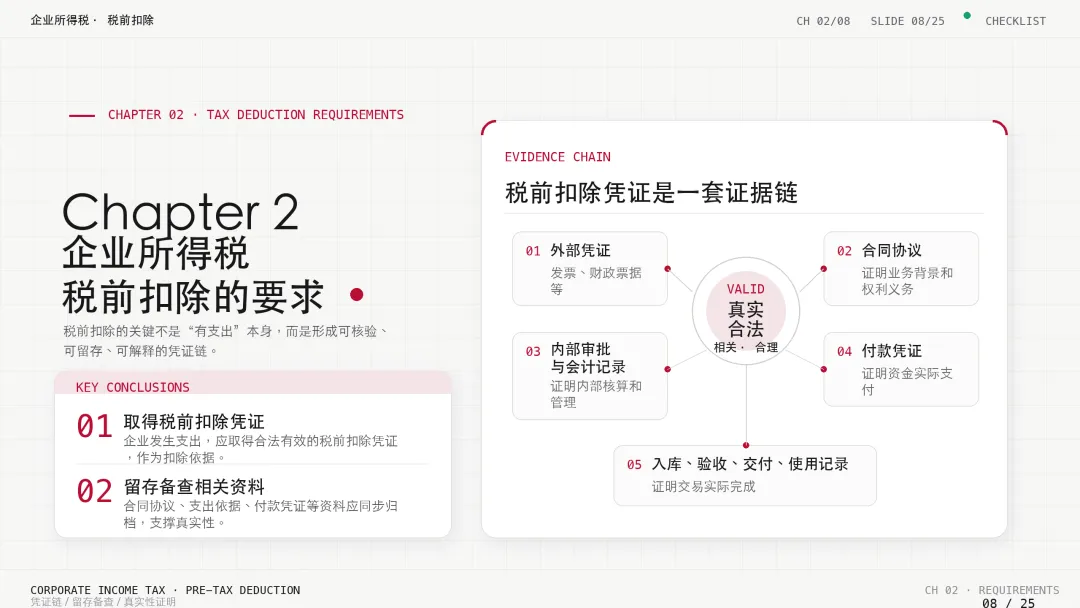This screenshot has width=1080, height=608.
Task: Select the 05 入库、验收、交付、使用记录 card
Action: coord(745,475)
